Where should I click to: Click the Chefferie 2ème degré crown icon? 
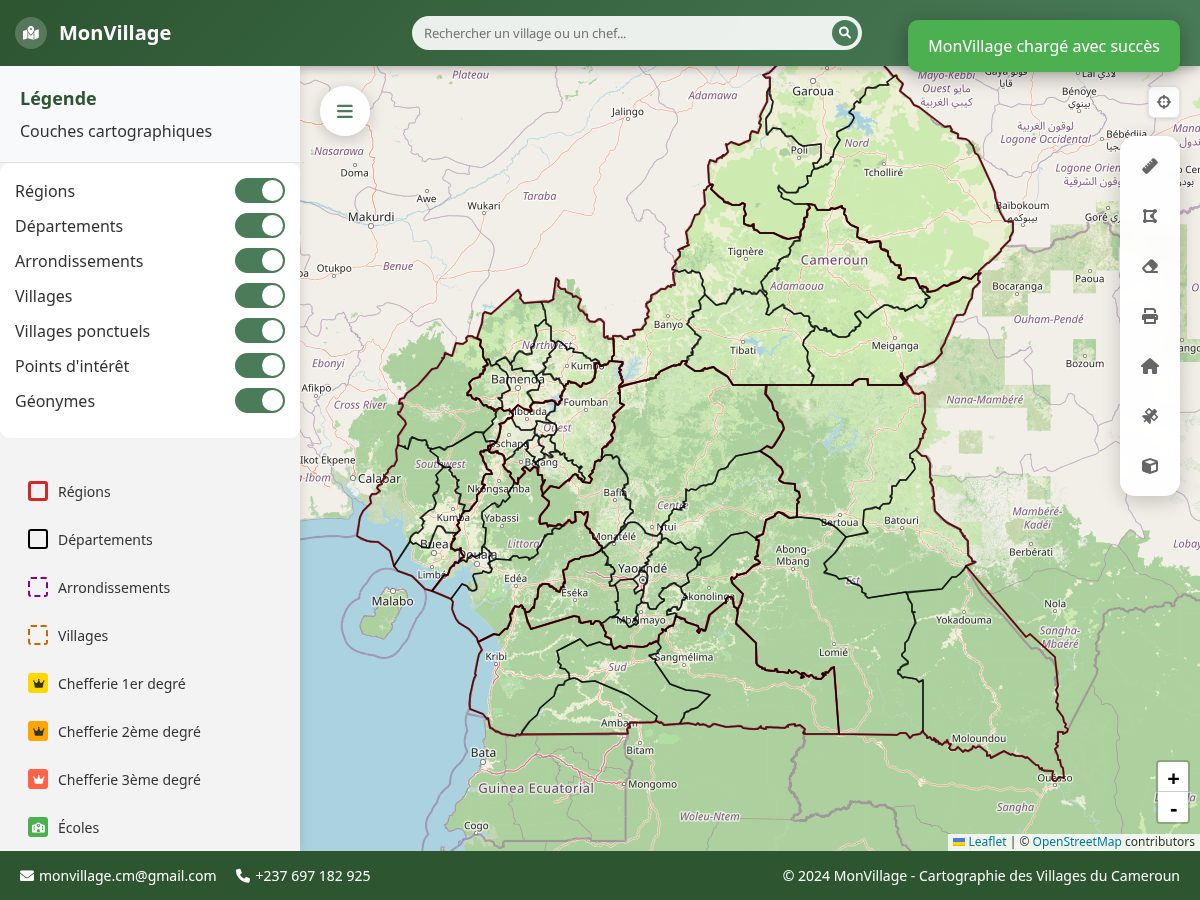pyautogui.click(x=38, y=732)
